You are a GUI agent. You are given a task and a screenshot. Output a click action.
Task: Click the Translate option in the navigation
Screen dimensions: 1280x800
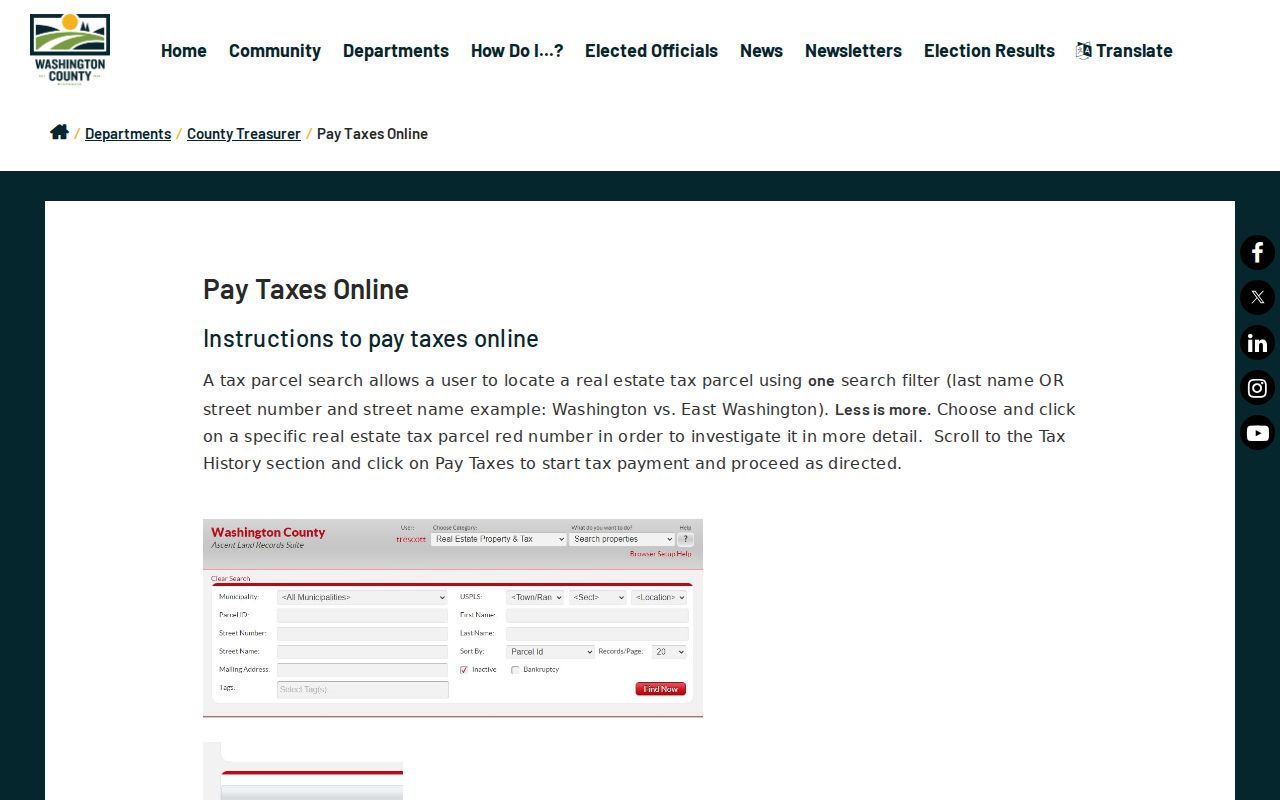[x=1124, y=50]
